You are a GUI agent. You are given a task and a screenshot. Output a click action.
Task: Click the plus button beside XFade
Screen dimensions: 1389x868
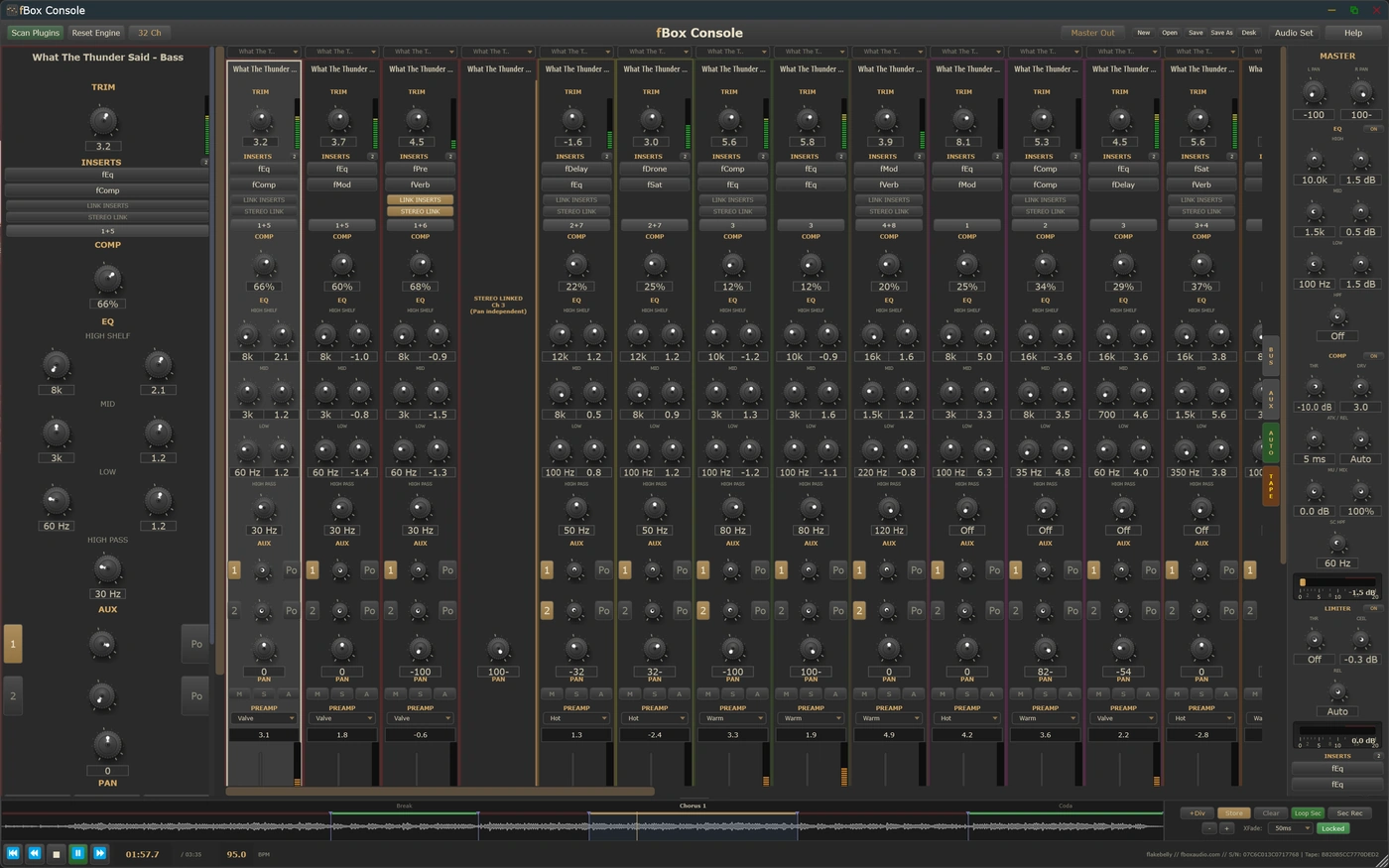point(1226,828)
